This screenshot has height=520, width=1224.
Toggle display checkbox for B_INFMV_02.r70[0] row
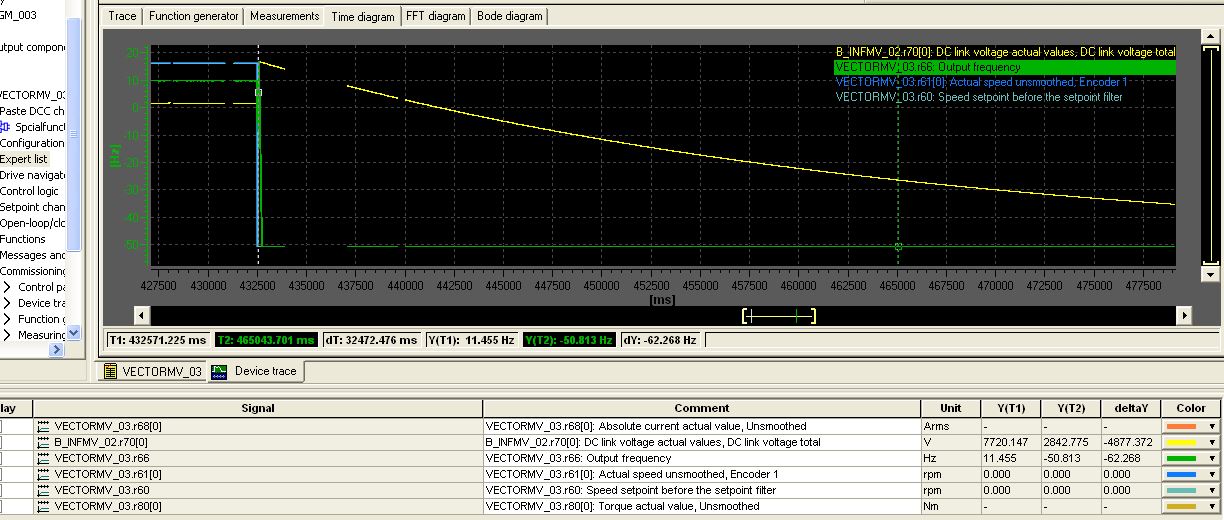click(1, 442)
